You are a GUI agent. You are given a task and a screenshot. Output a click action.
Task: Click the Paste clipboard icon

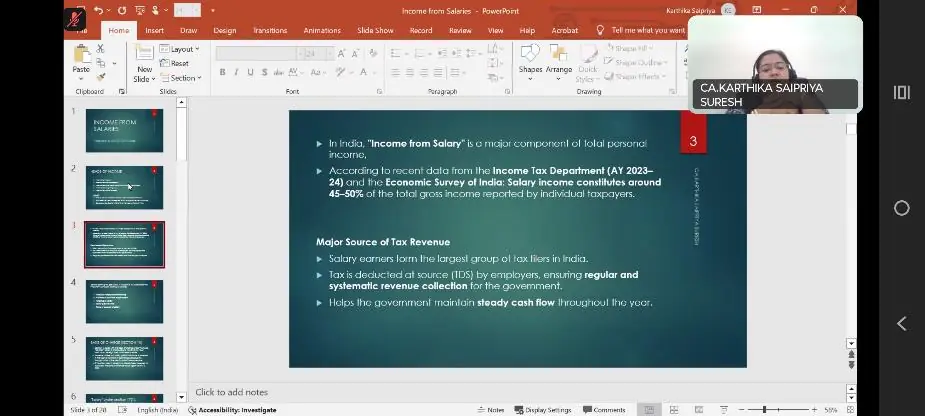pyautogui.click(x=81, y=54)
